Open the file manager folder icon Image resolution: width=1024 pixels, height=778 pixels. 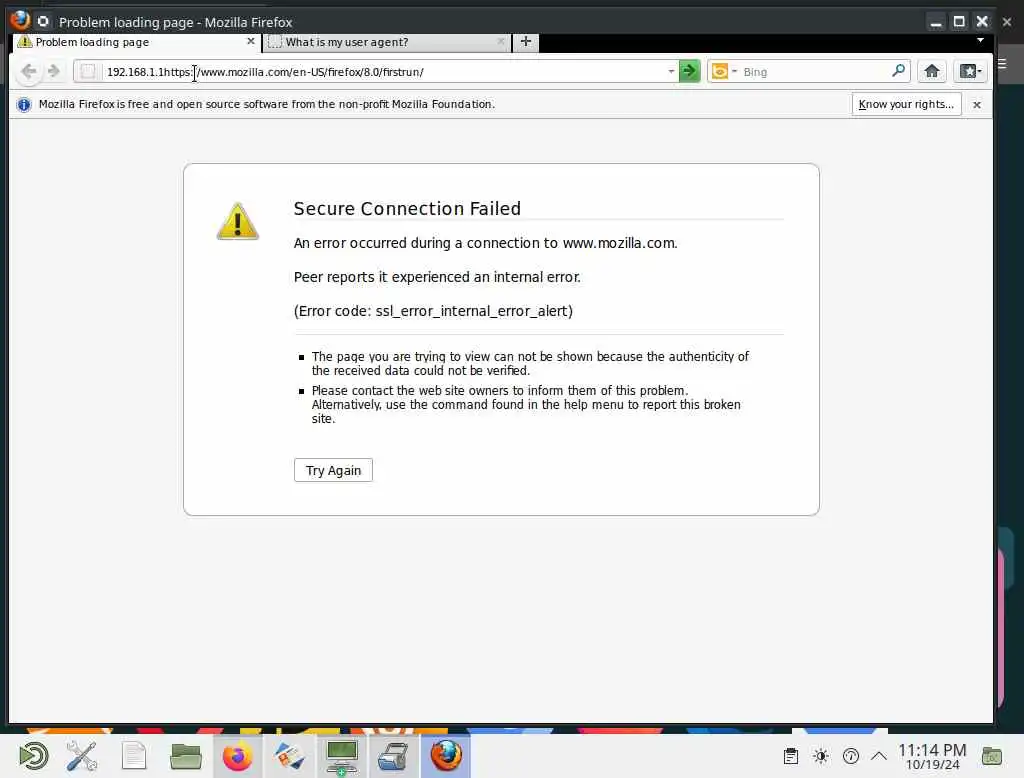tap(185, 756)
